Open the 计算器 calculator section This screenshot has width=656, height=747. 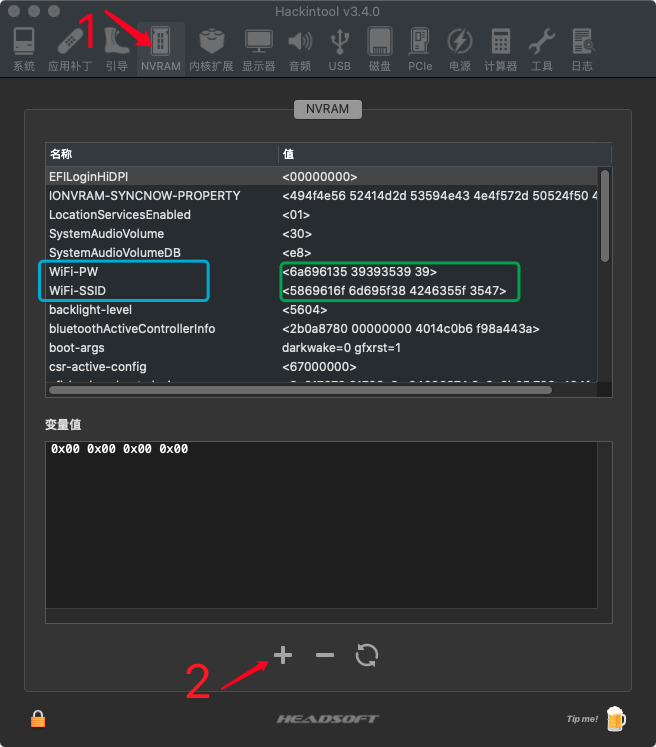coord(501,50)
